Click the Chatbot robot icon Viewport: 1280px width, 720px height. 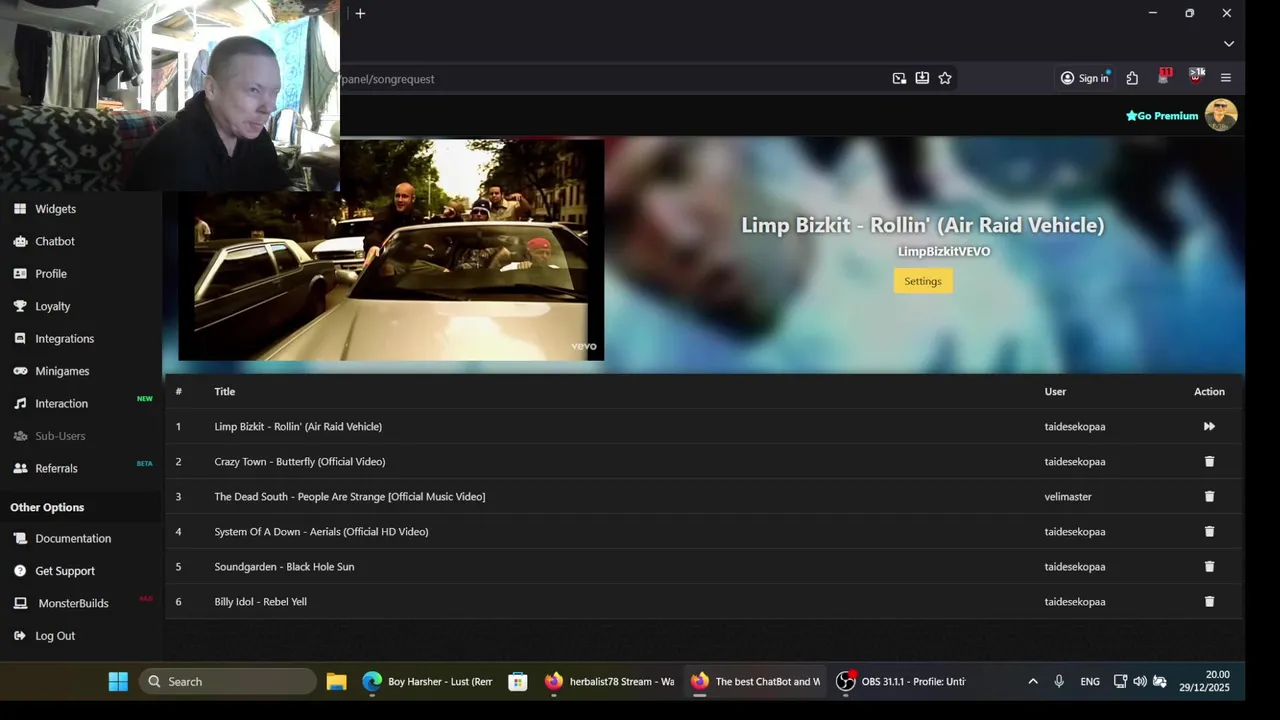click(20, 241)
